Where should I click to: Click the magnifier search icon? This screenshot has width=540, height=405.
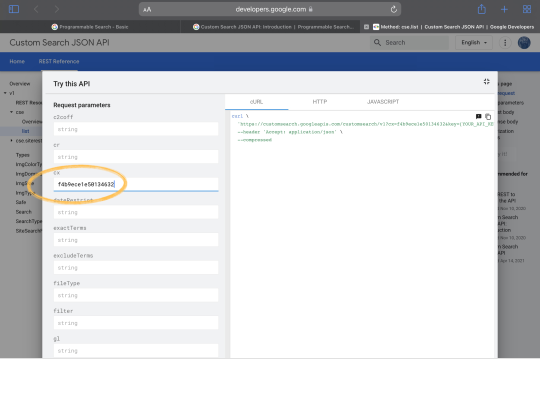pos(377,43)
